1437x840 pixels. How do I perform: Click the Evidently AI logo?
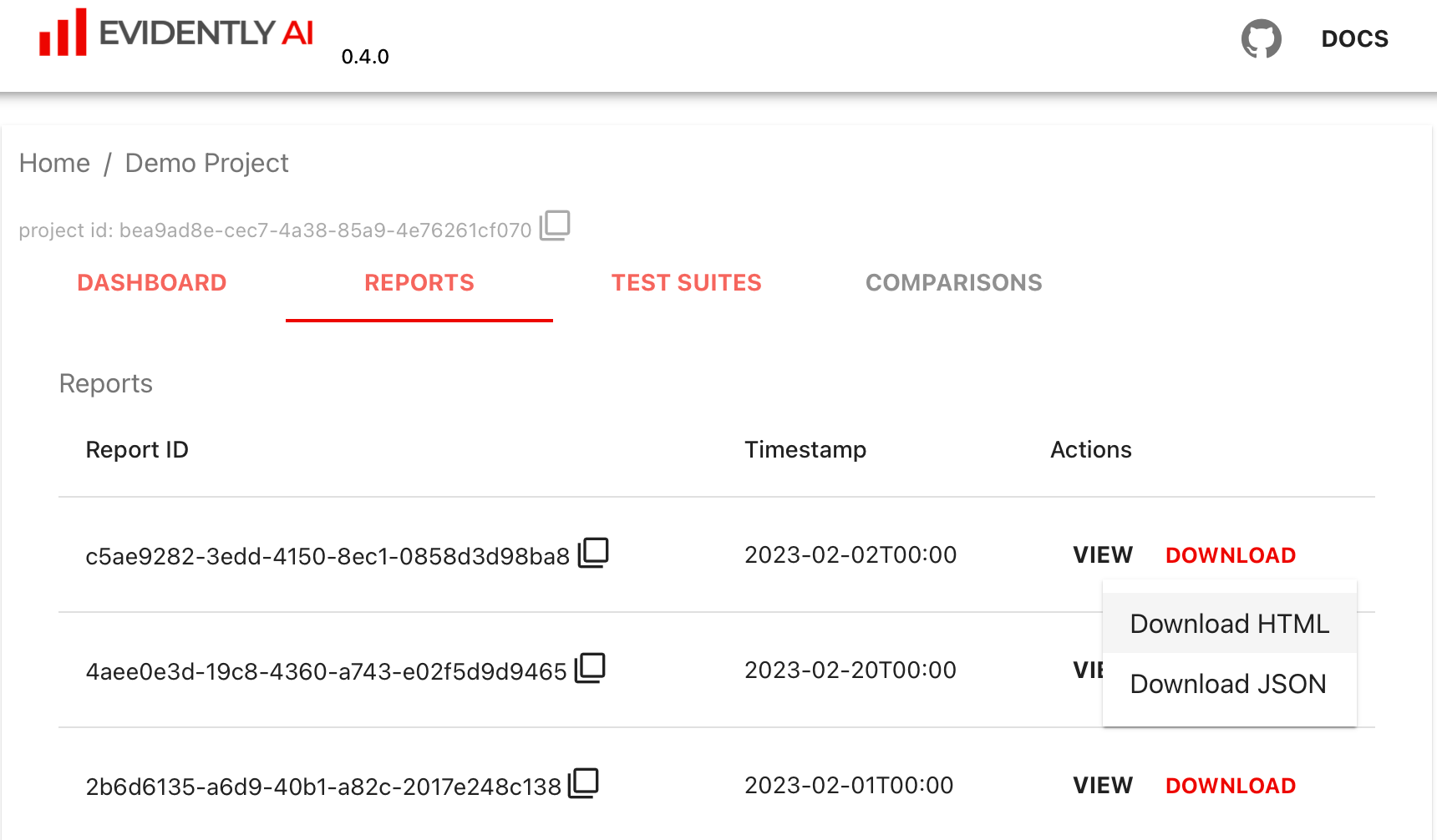coord(177,33)
